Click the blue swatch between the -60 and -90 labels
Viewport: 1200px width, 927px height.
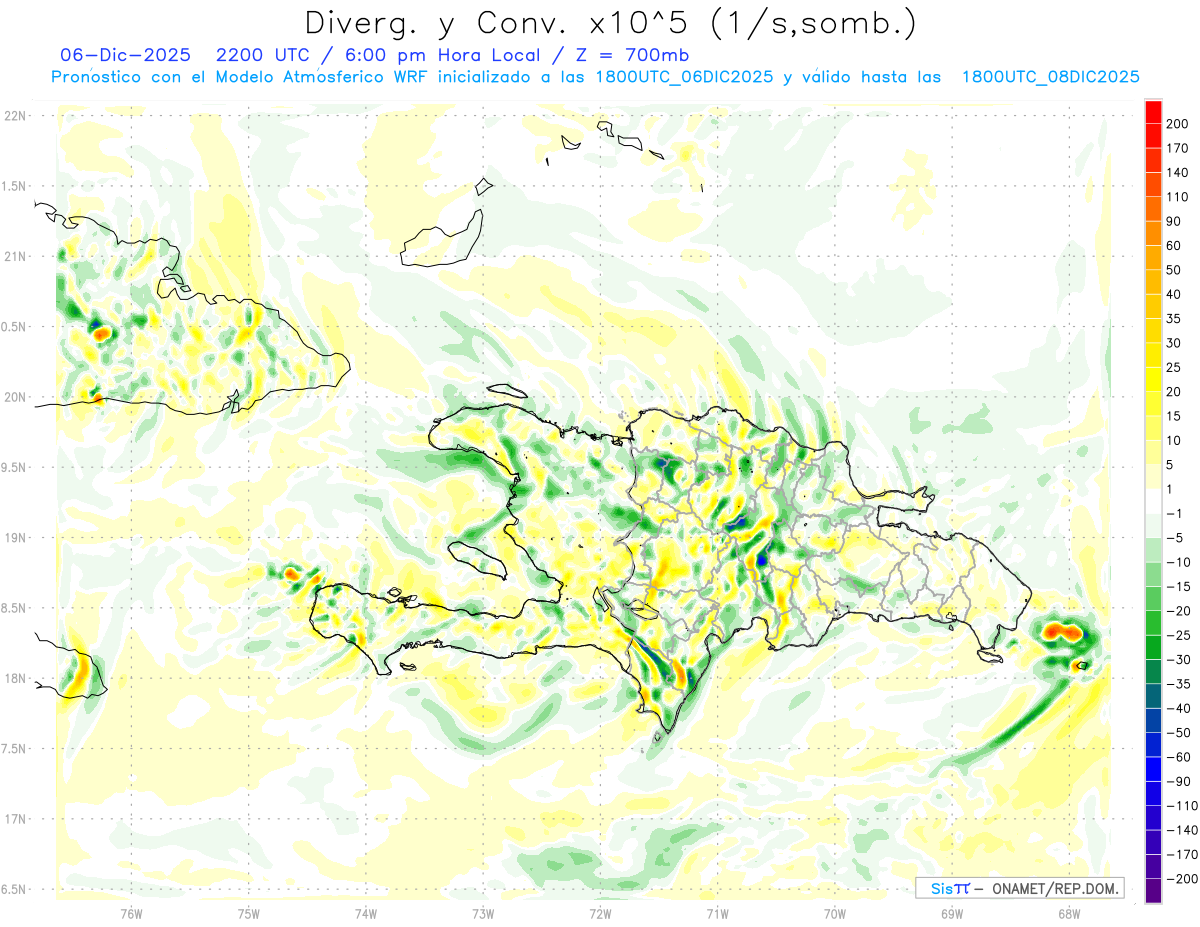coord(1153,769)
